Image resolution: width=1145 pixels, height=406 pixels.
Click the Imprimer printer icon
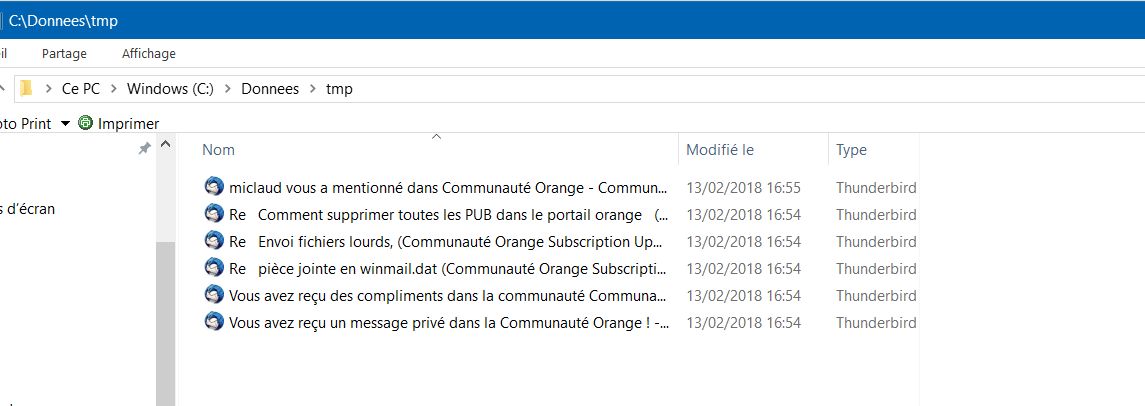pos(85,123)
